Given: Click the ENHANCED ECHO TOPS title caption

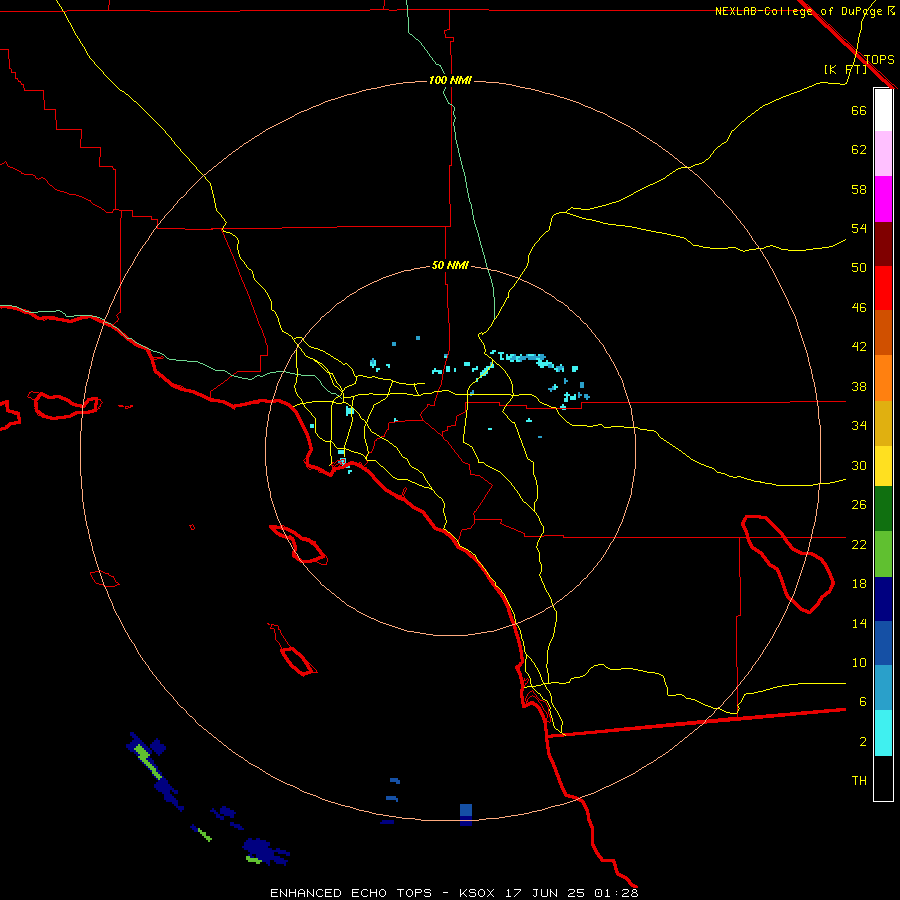Looking at the screenshot, I should pyautogui.click(x=454, y=893).
